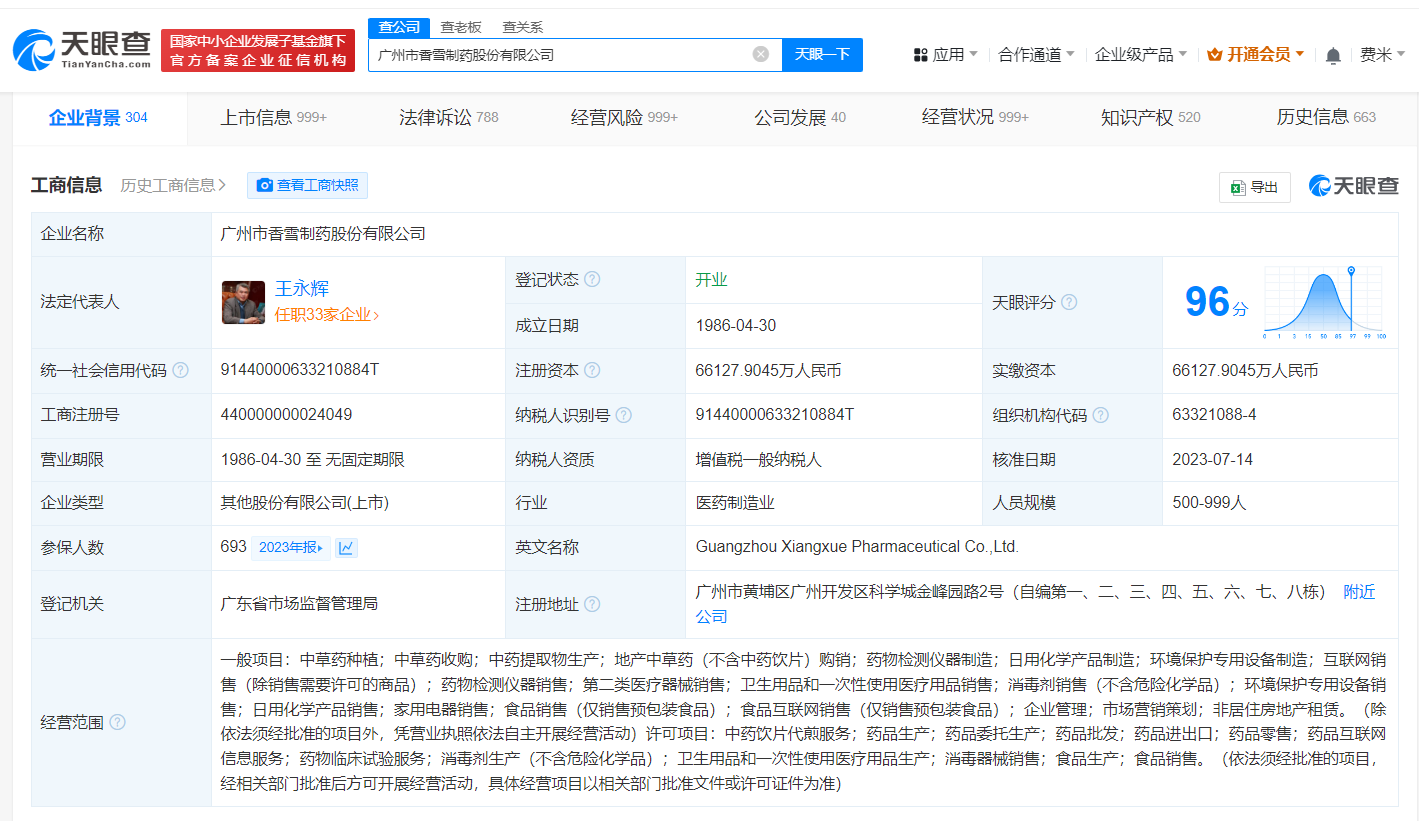Click inside the company search input field
Viewport: 1419px width, 821px height.
pos(570,54)
